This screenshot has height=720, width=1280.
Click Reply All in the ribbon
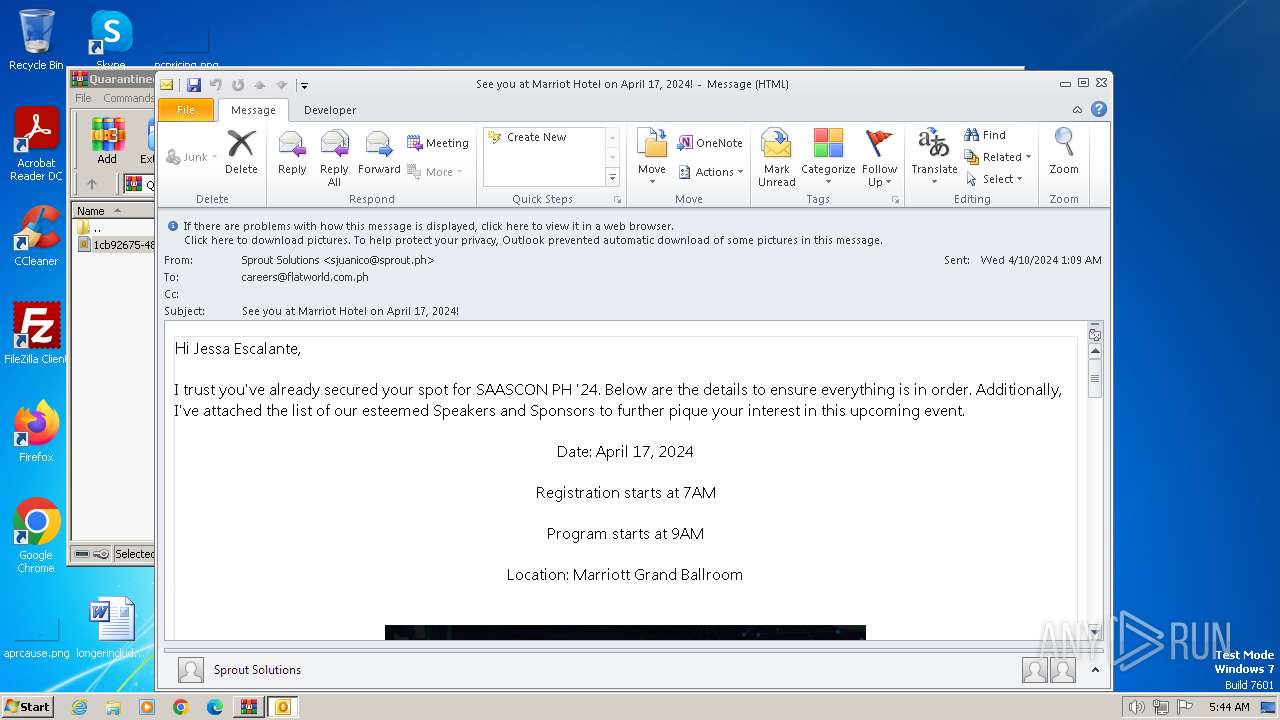(334, 158)
